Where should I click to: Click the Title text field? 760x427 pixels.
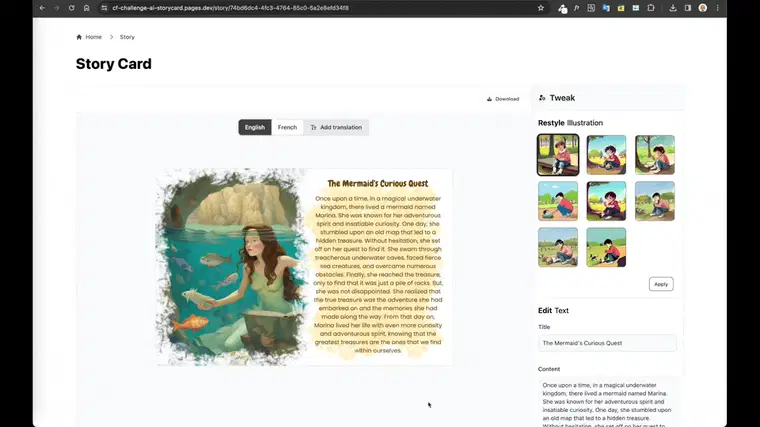coord(607,343)
